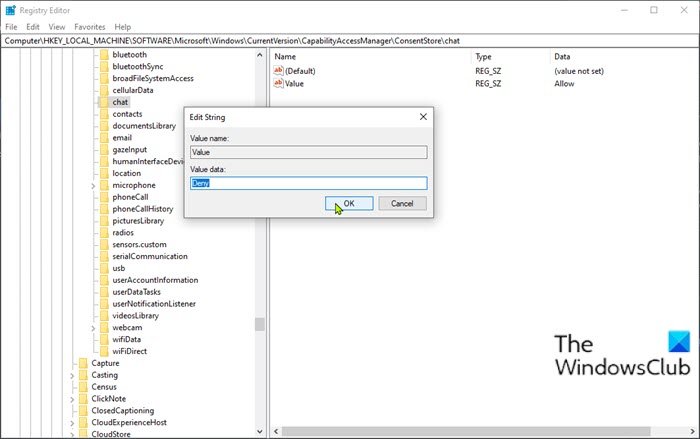Select the phoneCallHistory key
700x439 pixels.
[x=142, y=209]
